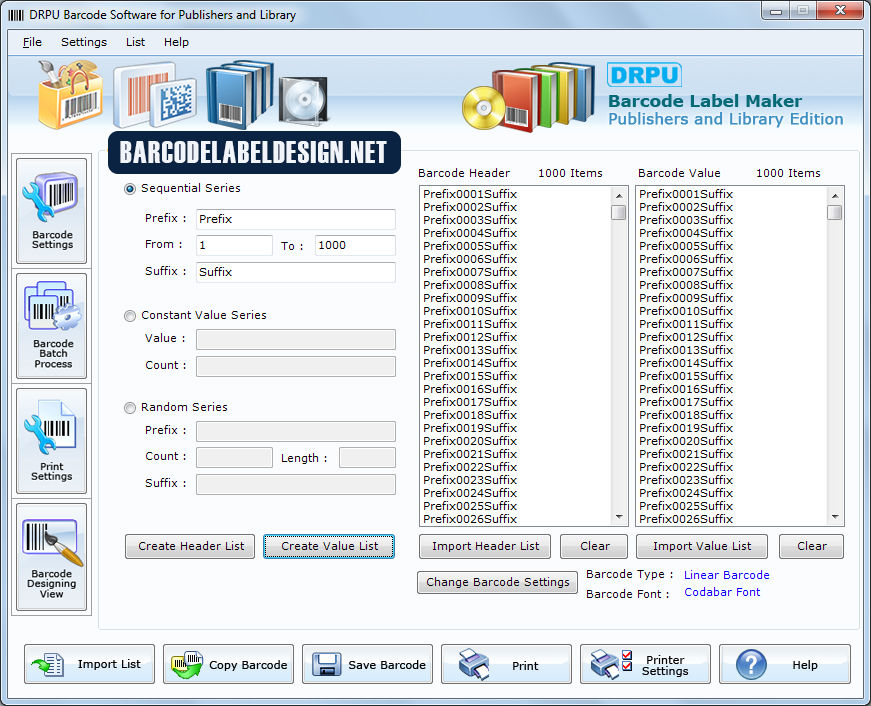Select the Sequential Series radio button

pos(129,189)
